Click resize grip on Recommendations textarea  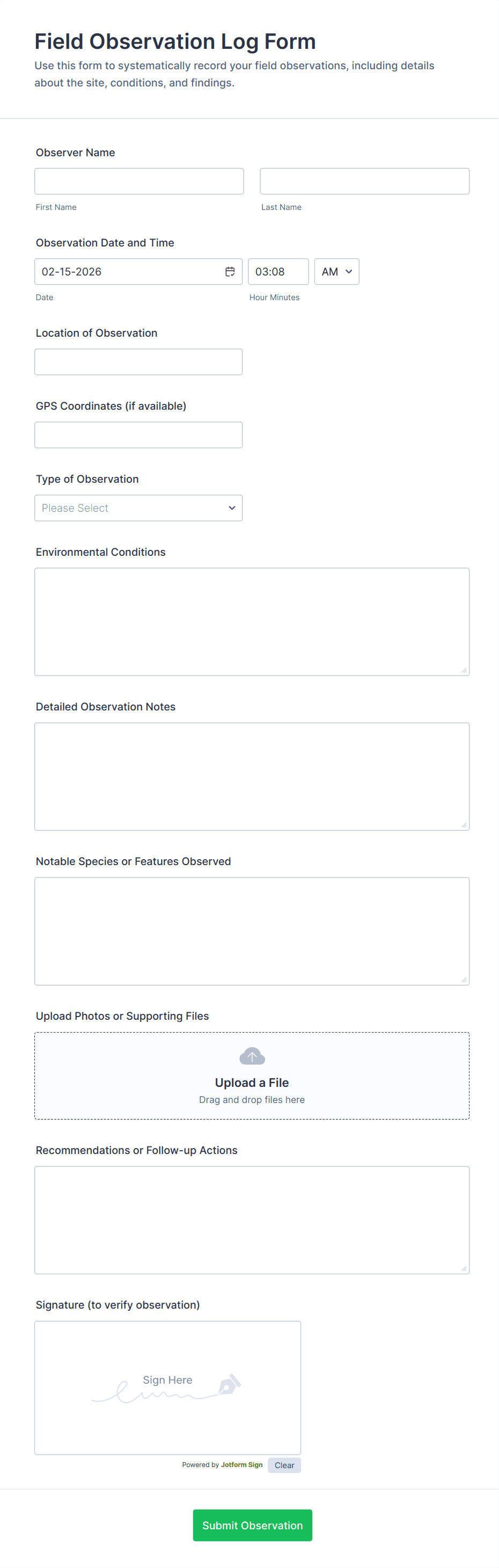click(464, 1268)
